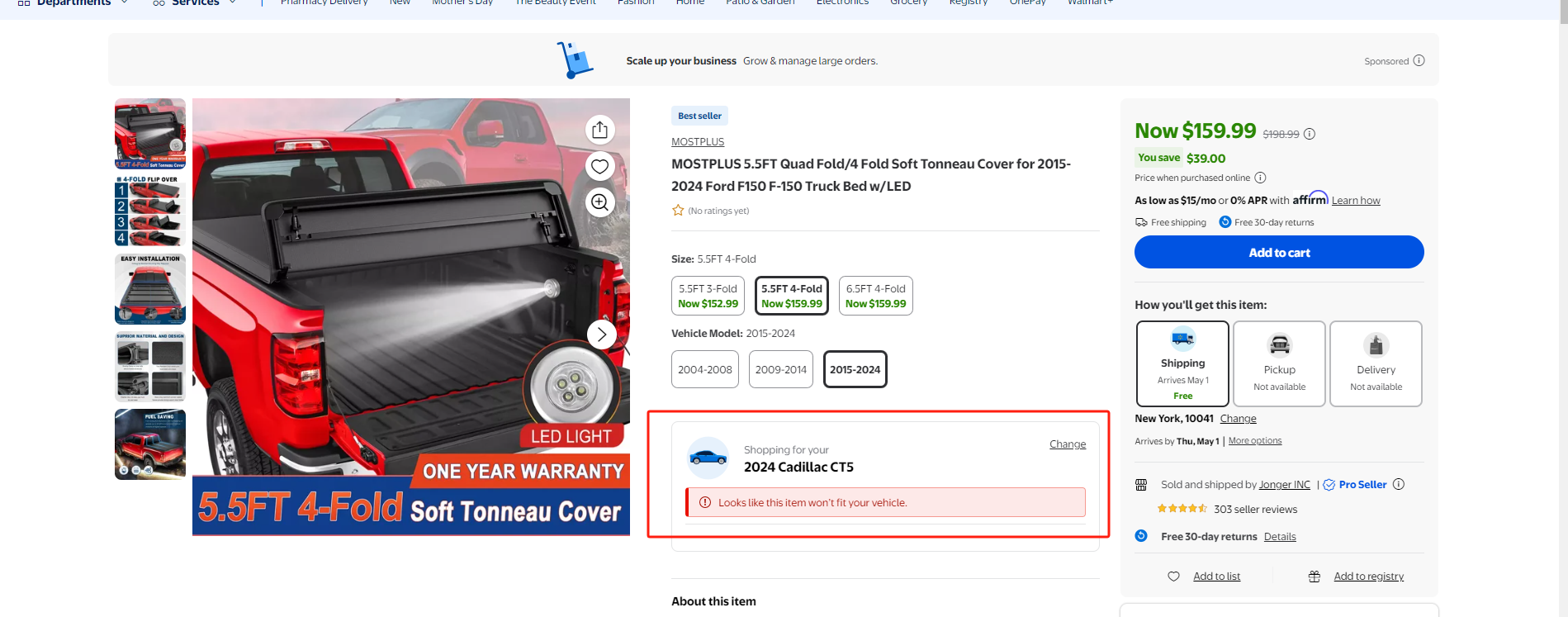Click Add to list link
The height and width of the screenshot is (617, 1568).
coord(1216,577)
